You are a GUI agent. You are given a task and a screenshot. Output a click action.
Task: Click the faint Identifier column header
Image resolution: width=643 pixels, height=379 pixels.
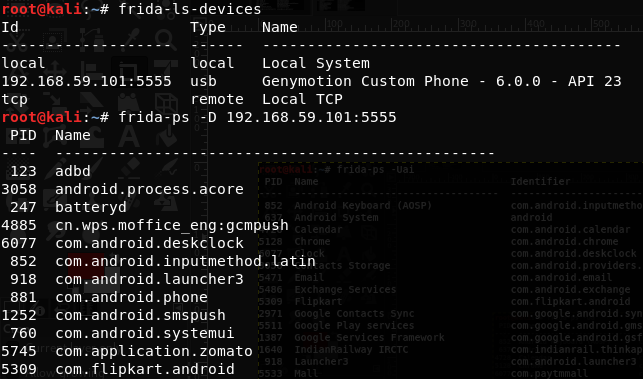(x=540, y=181)
